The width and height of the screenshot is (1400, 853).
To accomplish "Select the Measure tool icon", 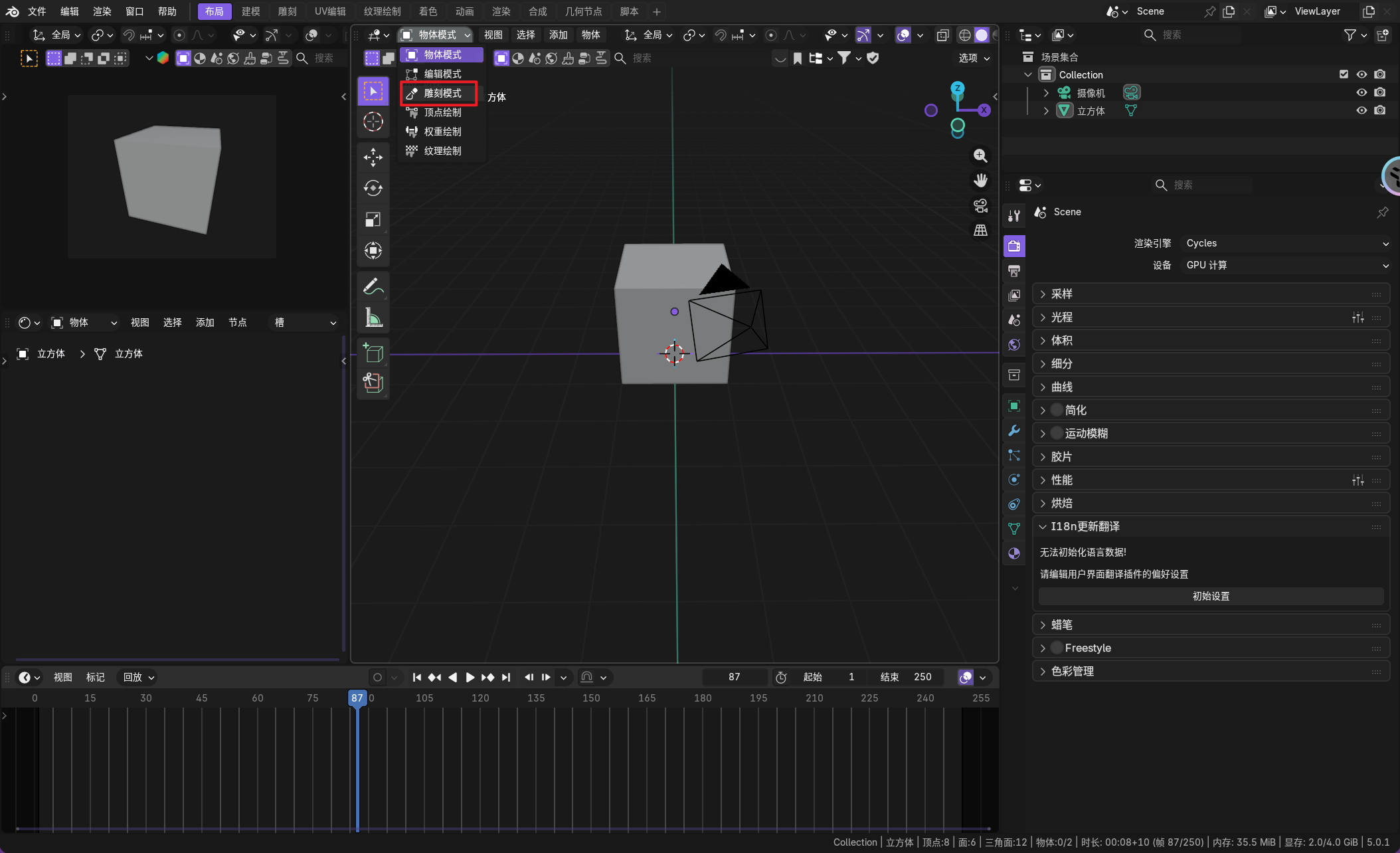I will [x=373, y=318].
